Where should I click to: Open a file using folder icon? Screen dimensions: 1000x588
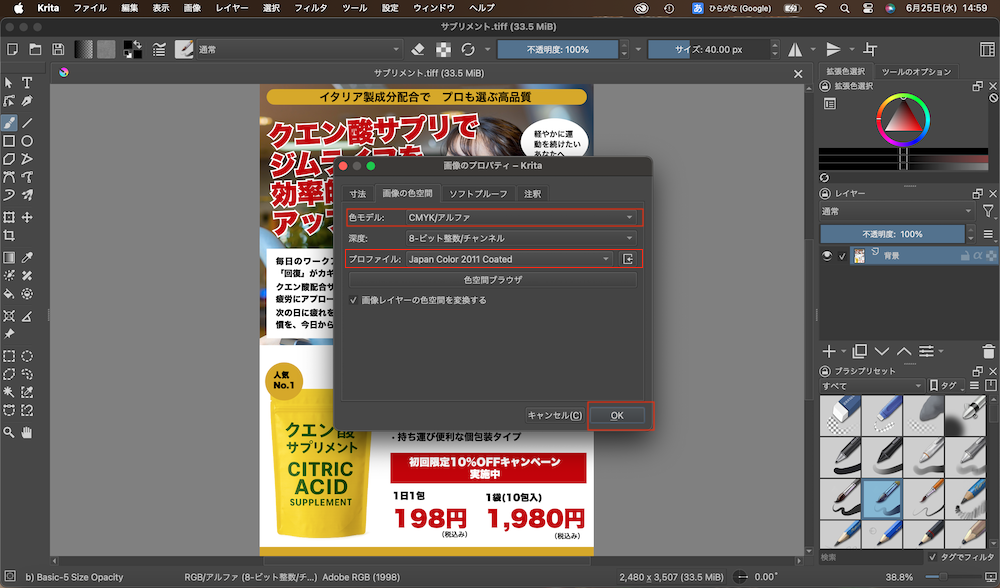[35, 49]
